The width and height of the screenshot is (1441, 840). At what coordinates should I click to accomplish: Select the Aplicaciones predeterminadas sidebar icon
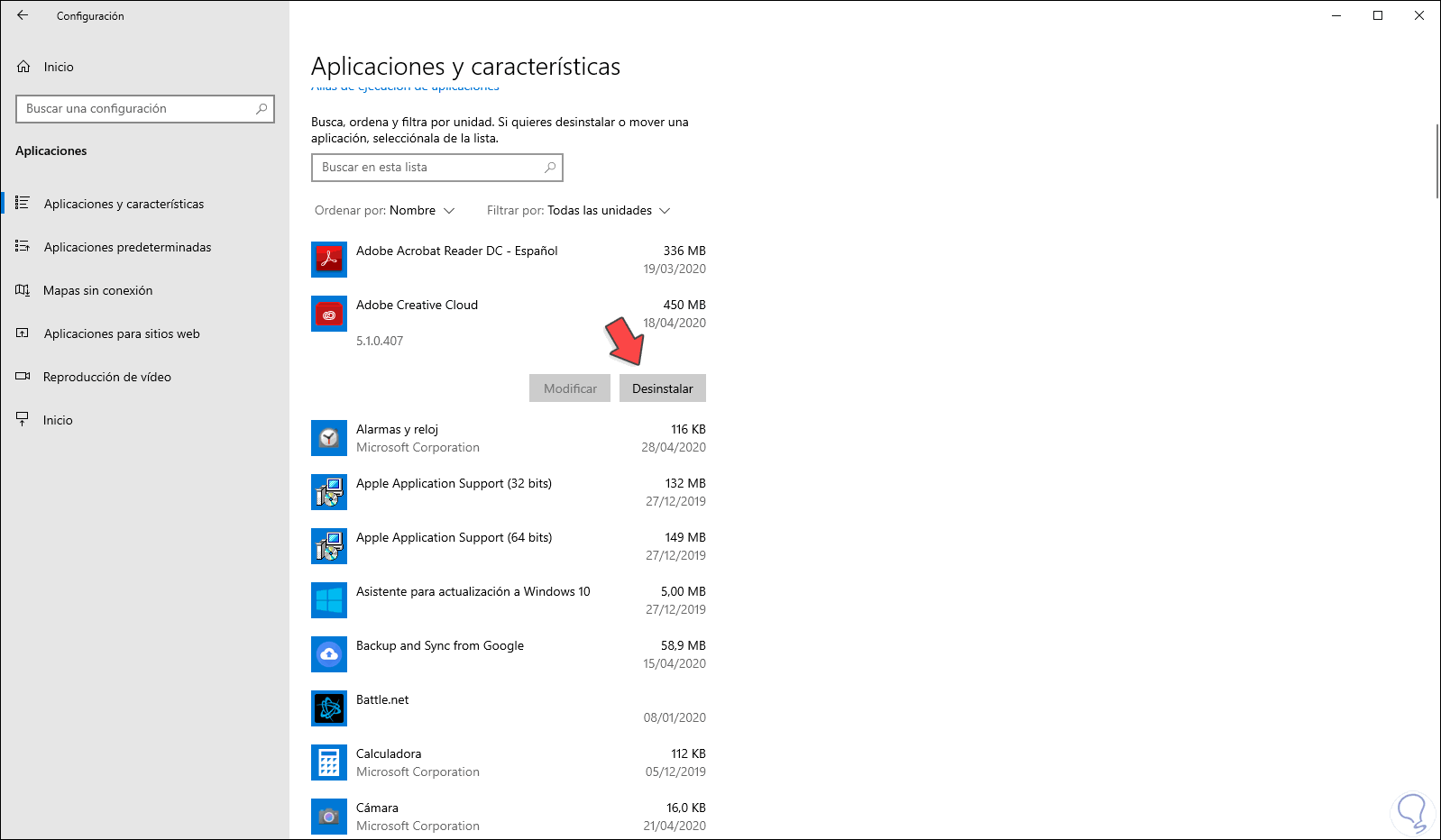click(23, 247)
